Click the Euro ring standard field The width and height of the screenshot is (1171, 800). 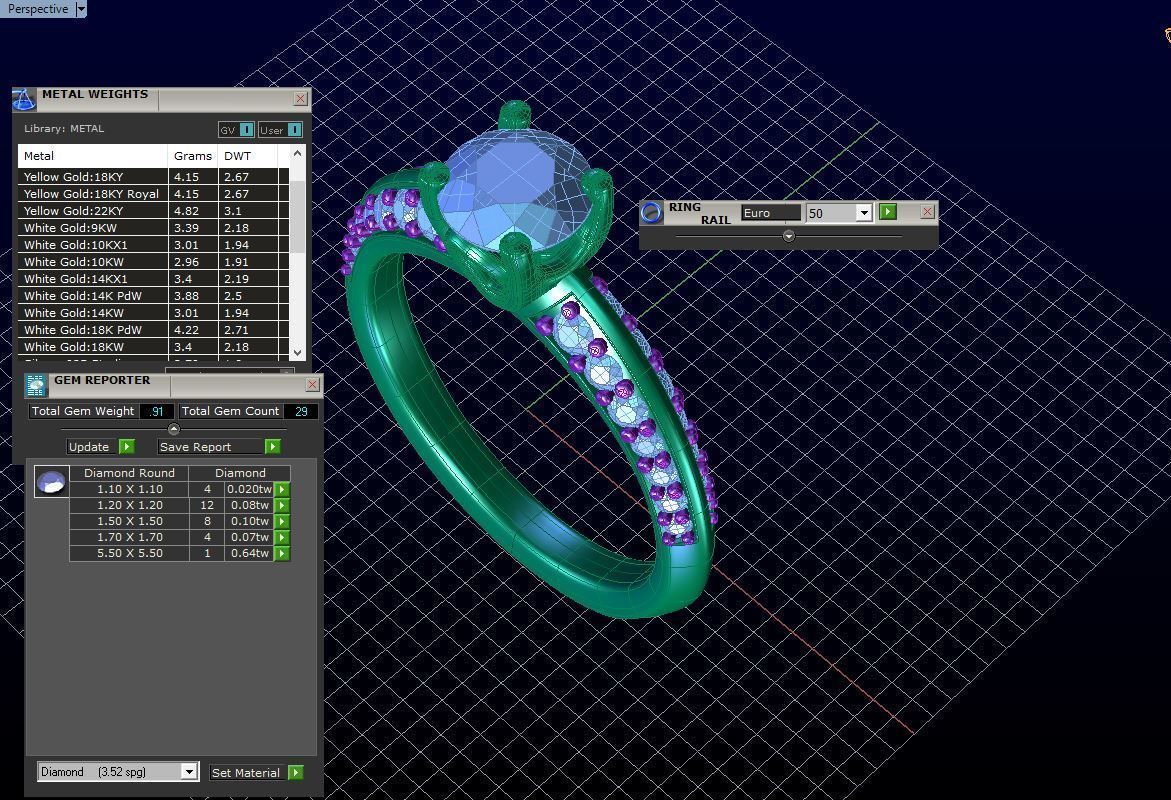771,213
